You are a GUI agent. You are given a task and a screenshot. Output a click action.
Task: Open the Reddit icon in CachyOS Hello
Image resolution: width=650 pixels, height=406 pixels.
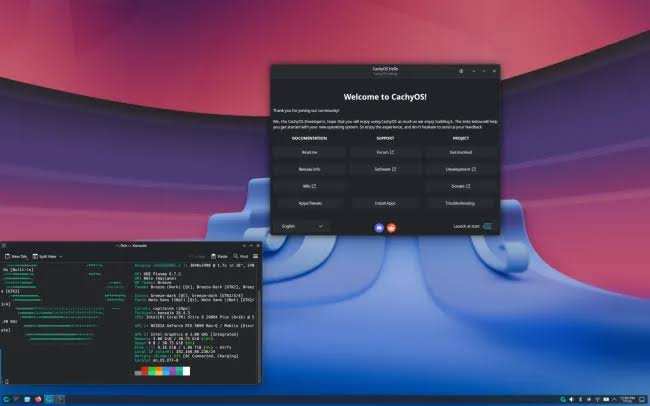point(391,227)
